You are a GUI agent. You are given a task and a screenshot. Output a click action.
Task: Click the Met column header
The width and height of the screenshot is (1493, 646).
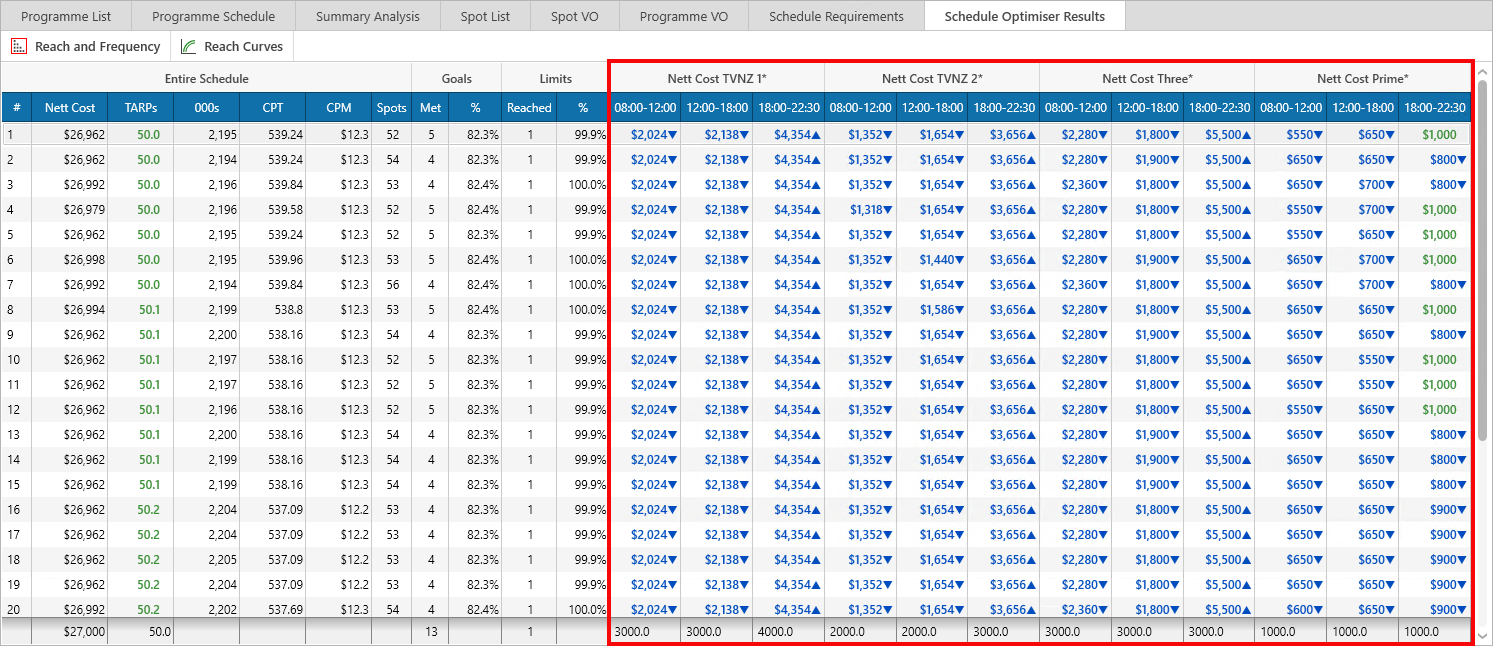[x=430, y=108]
